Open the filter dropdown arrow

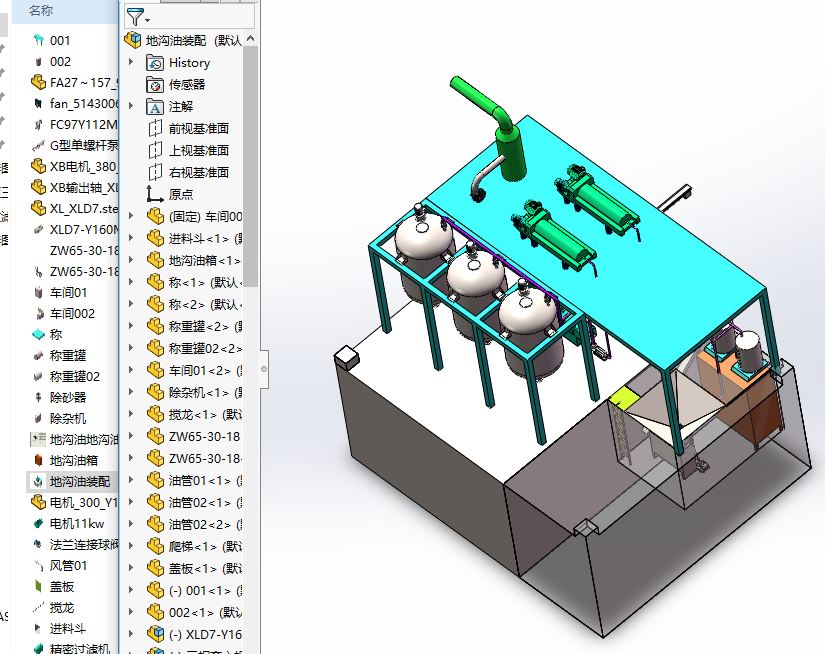148,21
